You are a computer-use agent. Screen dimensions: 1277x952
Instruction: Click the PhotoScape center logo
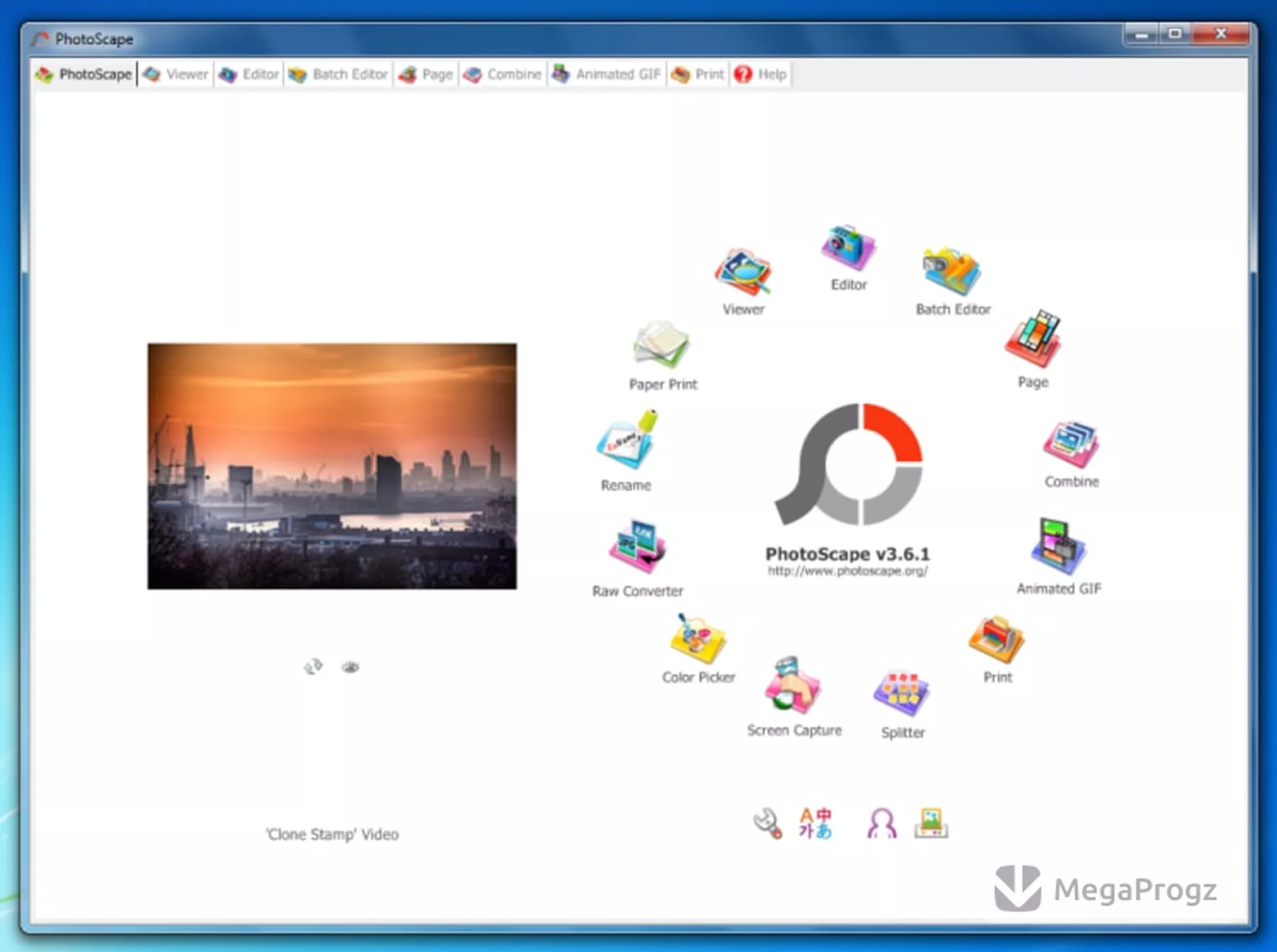(849, 465)
